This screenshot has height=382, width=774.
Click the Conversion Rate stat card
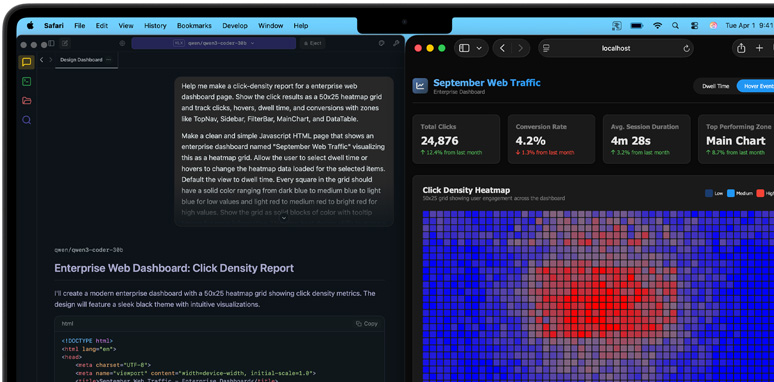click(x=551, y=139)
